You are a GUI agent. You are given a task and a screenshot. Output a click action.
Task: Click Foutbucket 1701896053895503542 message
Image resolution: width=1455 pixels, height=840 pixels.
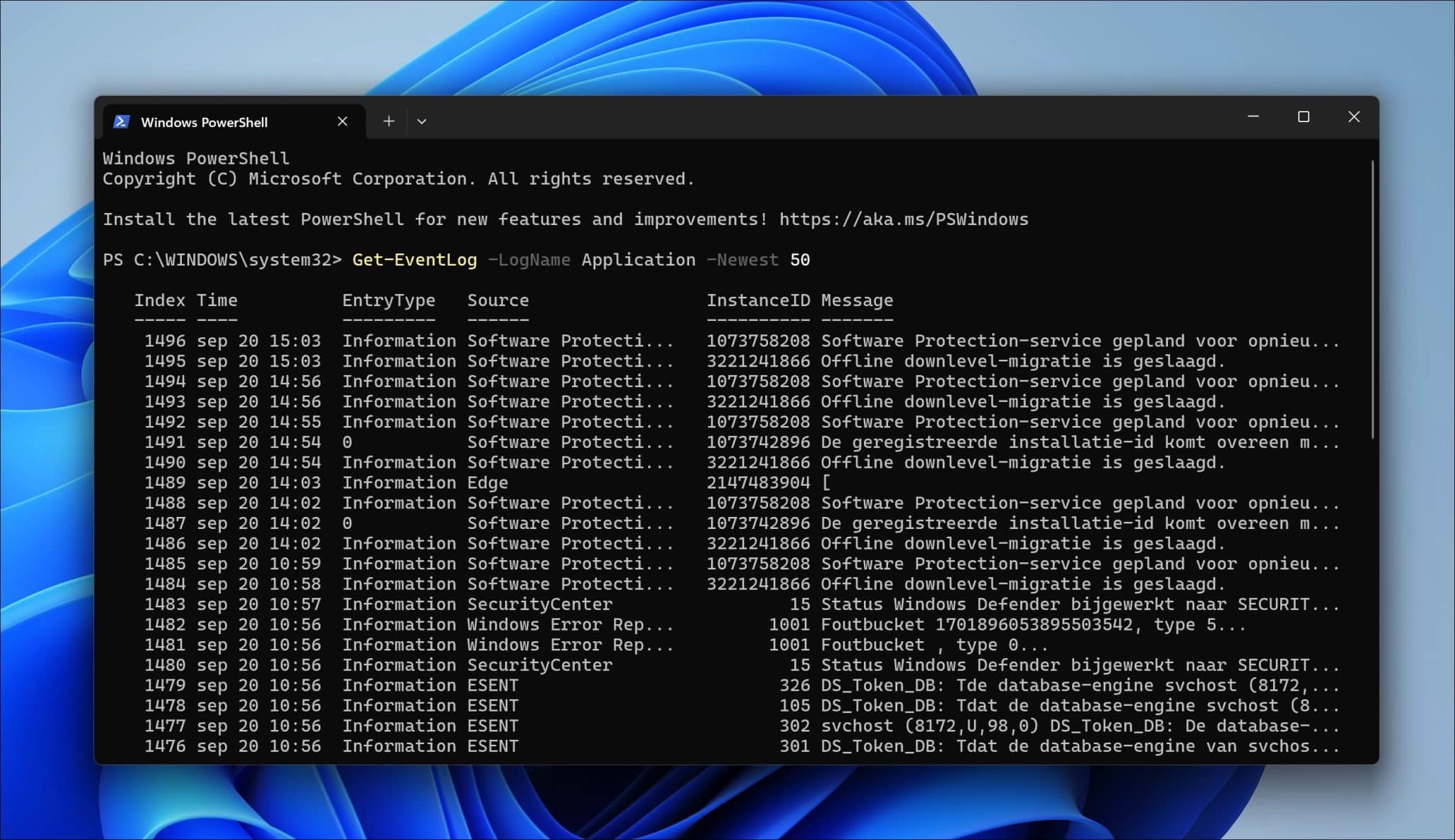point(1033,625)
